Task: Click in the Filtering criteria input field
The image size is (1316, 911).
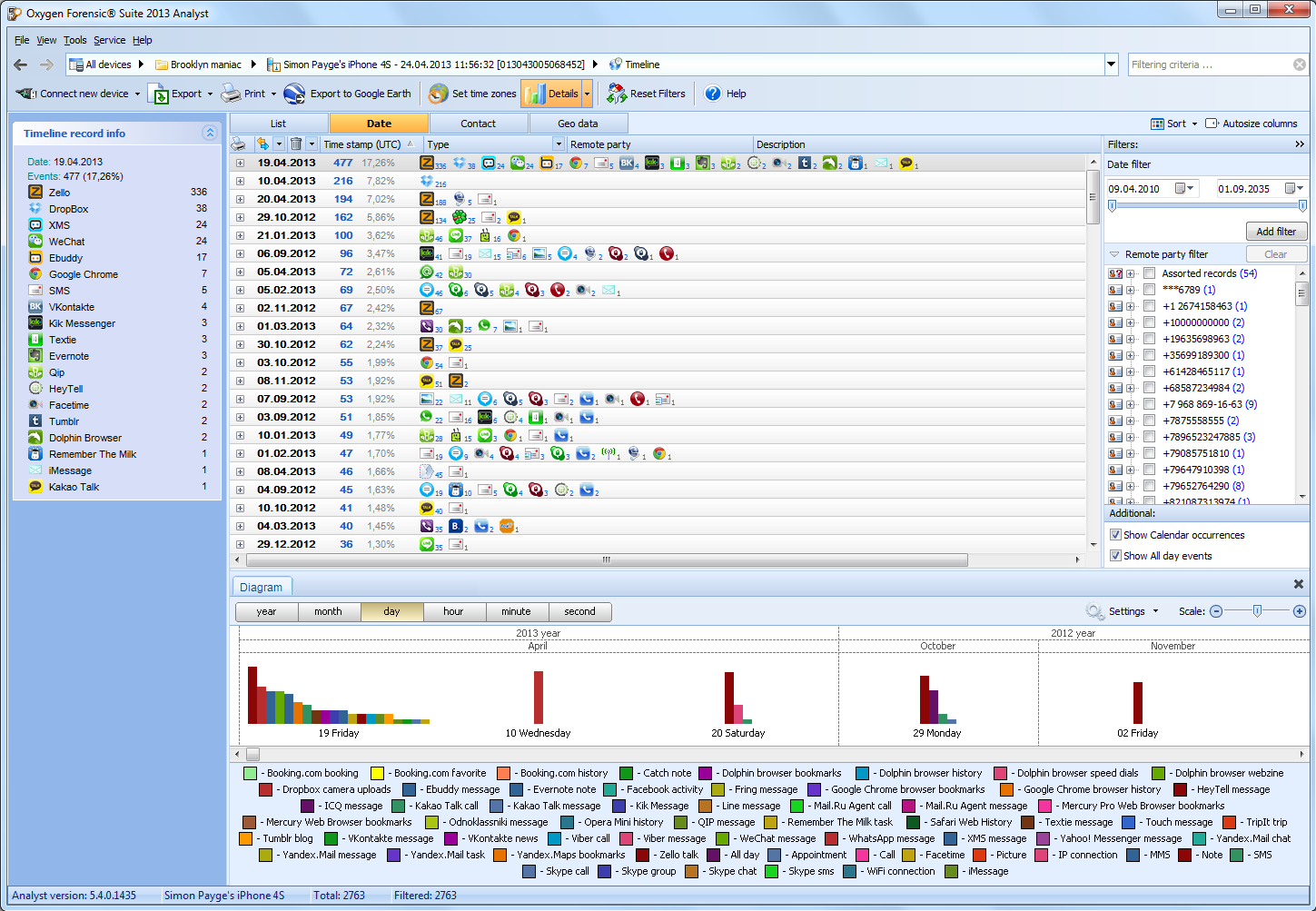Action: [1210, 64]
